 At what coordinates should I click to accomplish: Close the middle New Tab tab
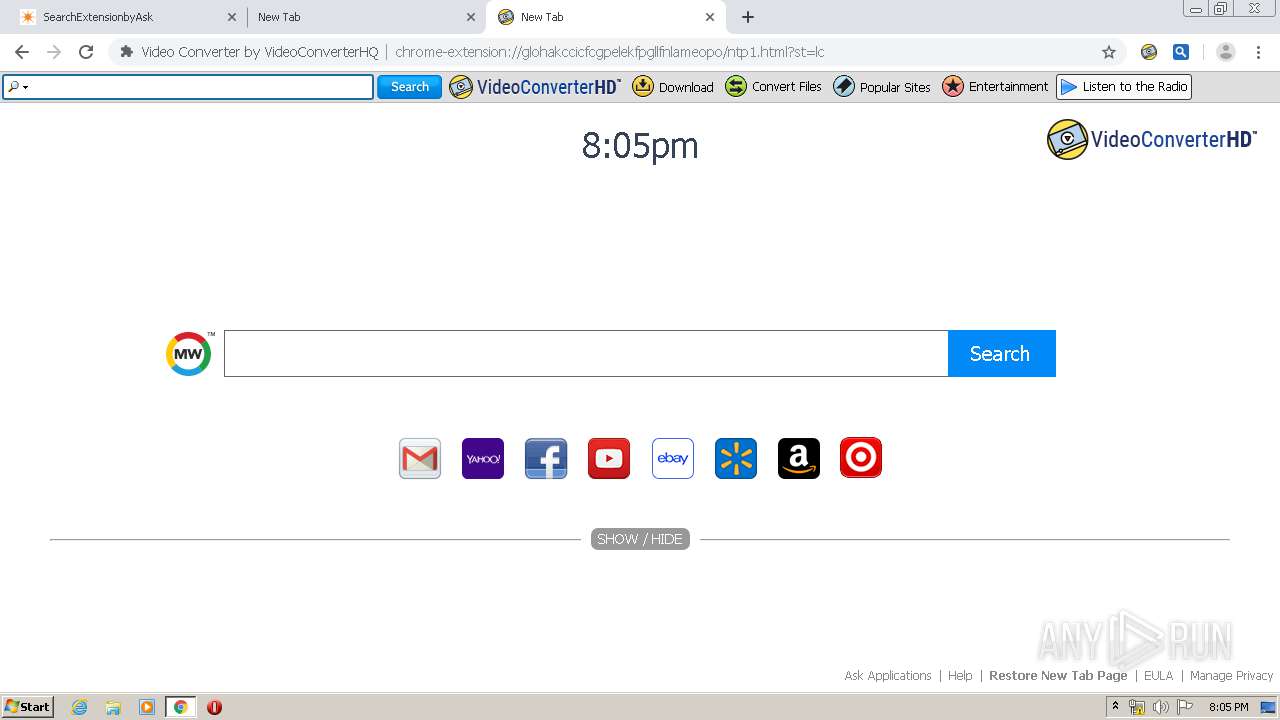coord(471,17)
